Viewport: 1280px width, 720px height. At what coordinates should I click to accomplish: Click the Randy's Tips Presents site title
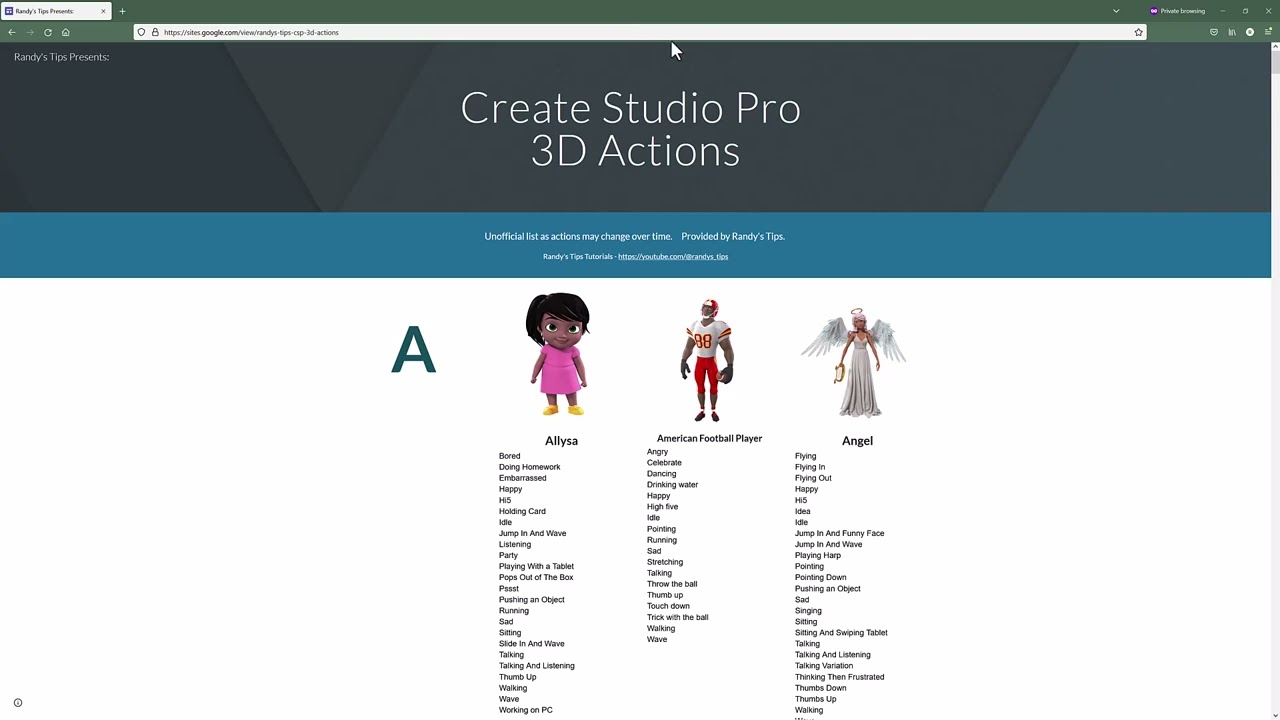coord(62,57)
